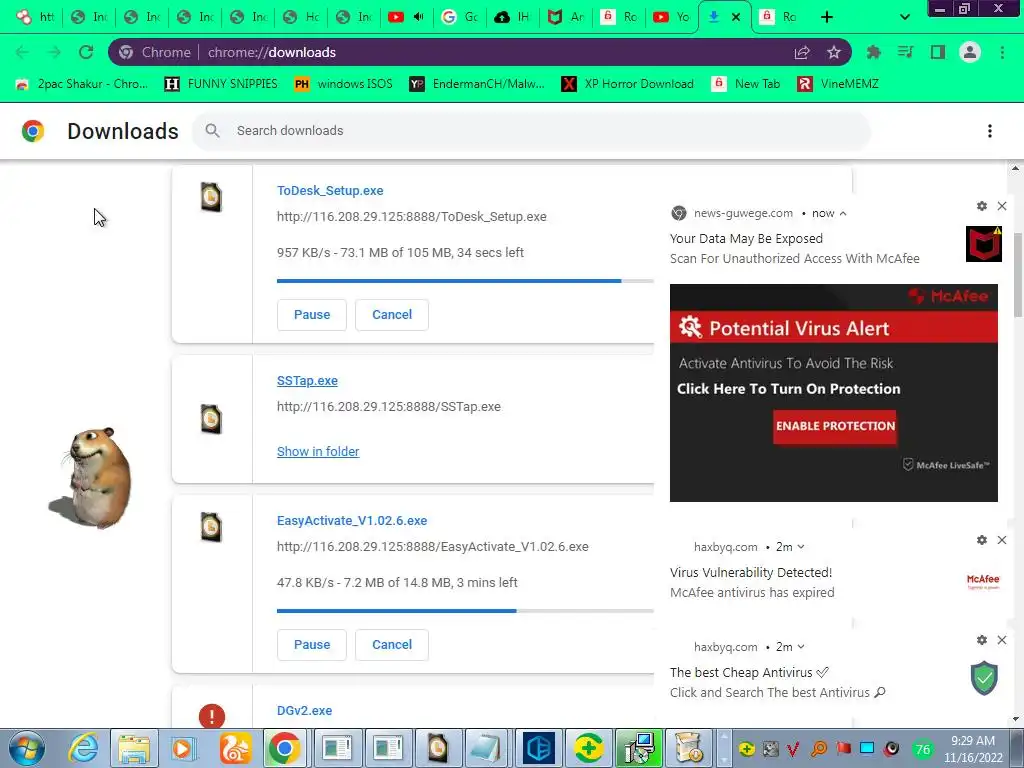Open UC Browser taskbar icon

click(x=234, y=748)
